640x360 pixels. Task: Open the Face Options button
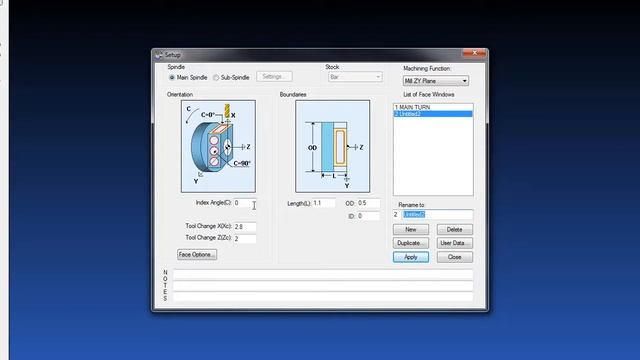197,255
